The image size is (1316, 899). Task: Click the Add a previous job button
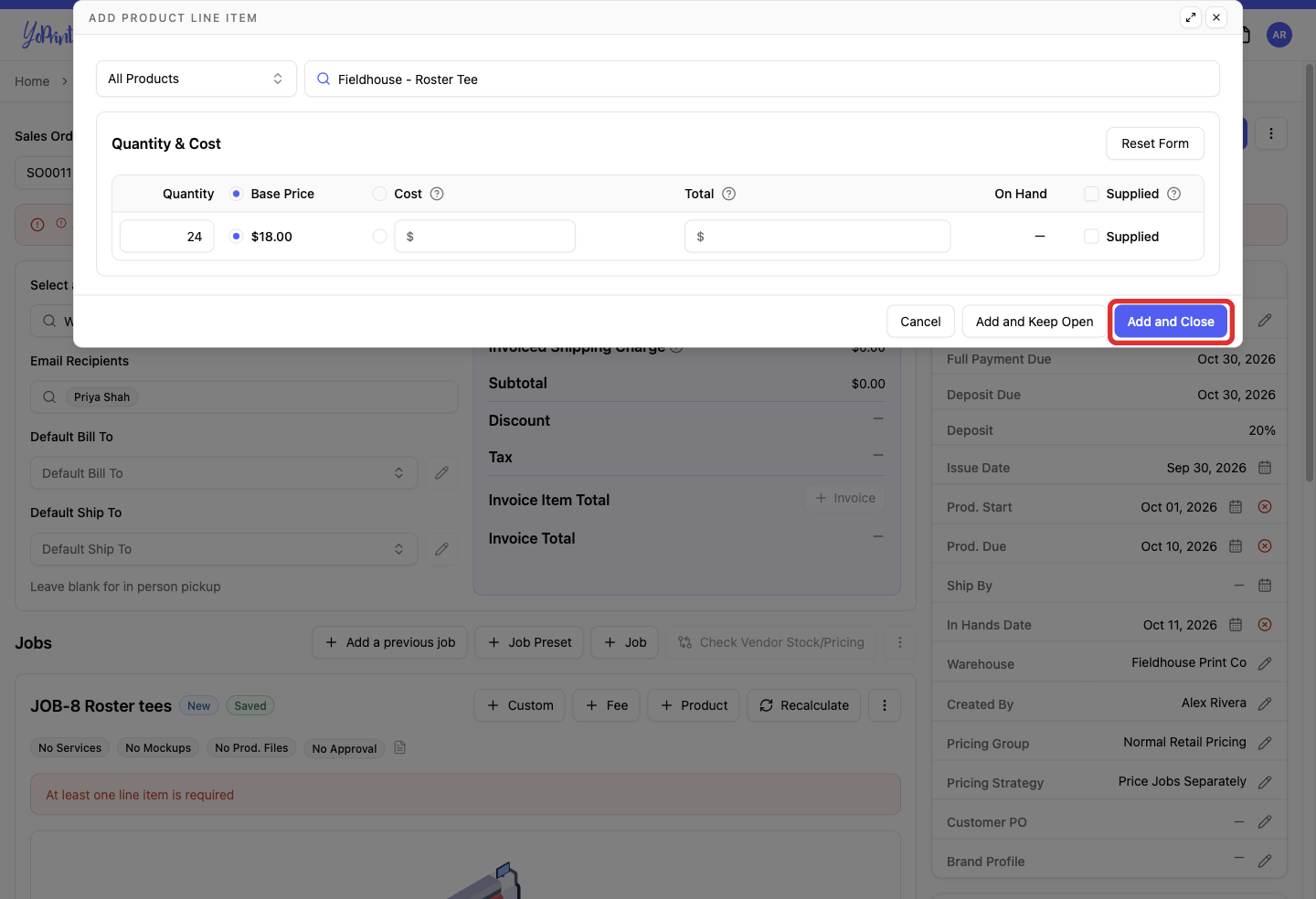tap(390, 642)
